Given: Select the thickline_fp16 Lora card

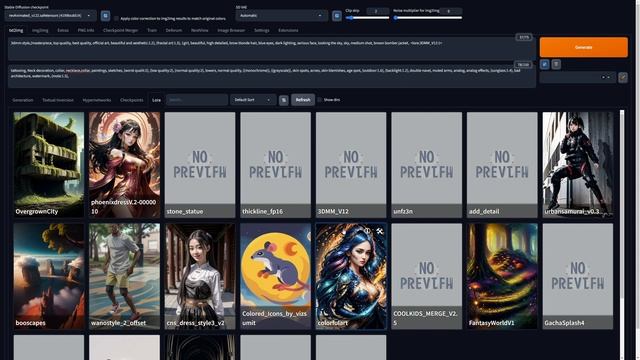Looking at the screenshot, I should point(276,165).
